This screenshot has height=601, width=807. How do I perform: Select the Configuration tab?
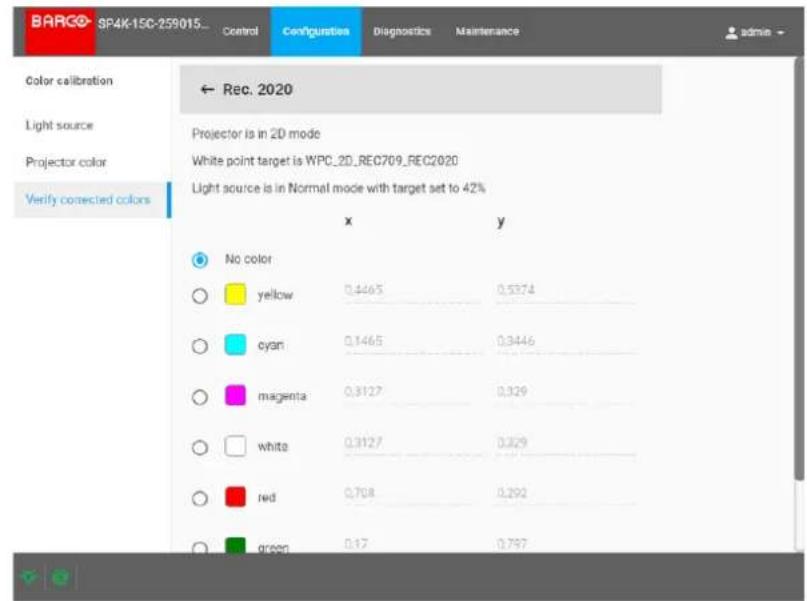click(315, 31)
